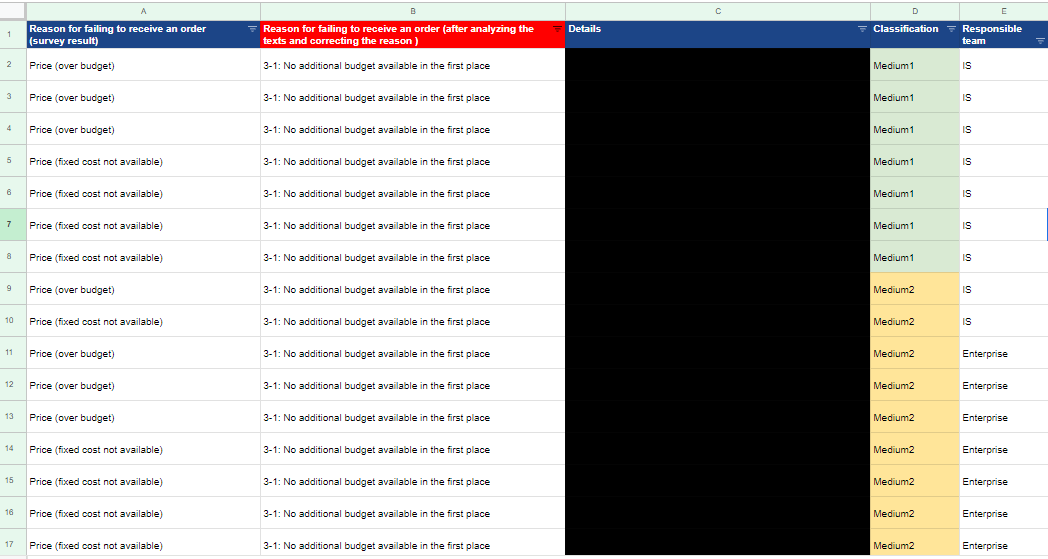Select the blacked-out Details cell in row 12
This screenshot has width=1048, height=559.
(718, 386)
